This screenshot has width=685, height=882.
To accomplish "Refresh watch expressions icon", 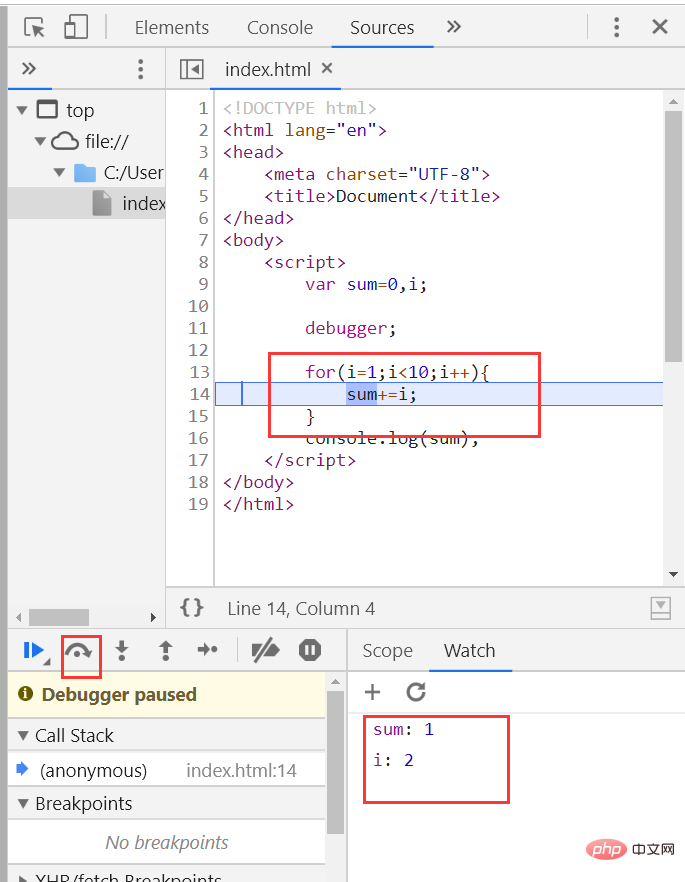I will (x=416, y=692).
